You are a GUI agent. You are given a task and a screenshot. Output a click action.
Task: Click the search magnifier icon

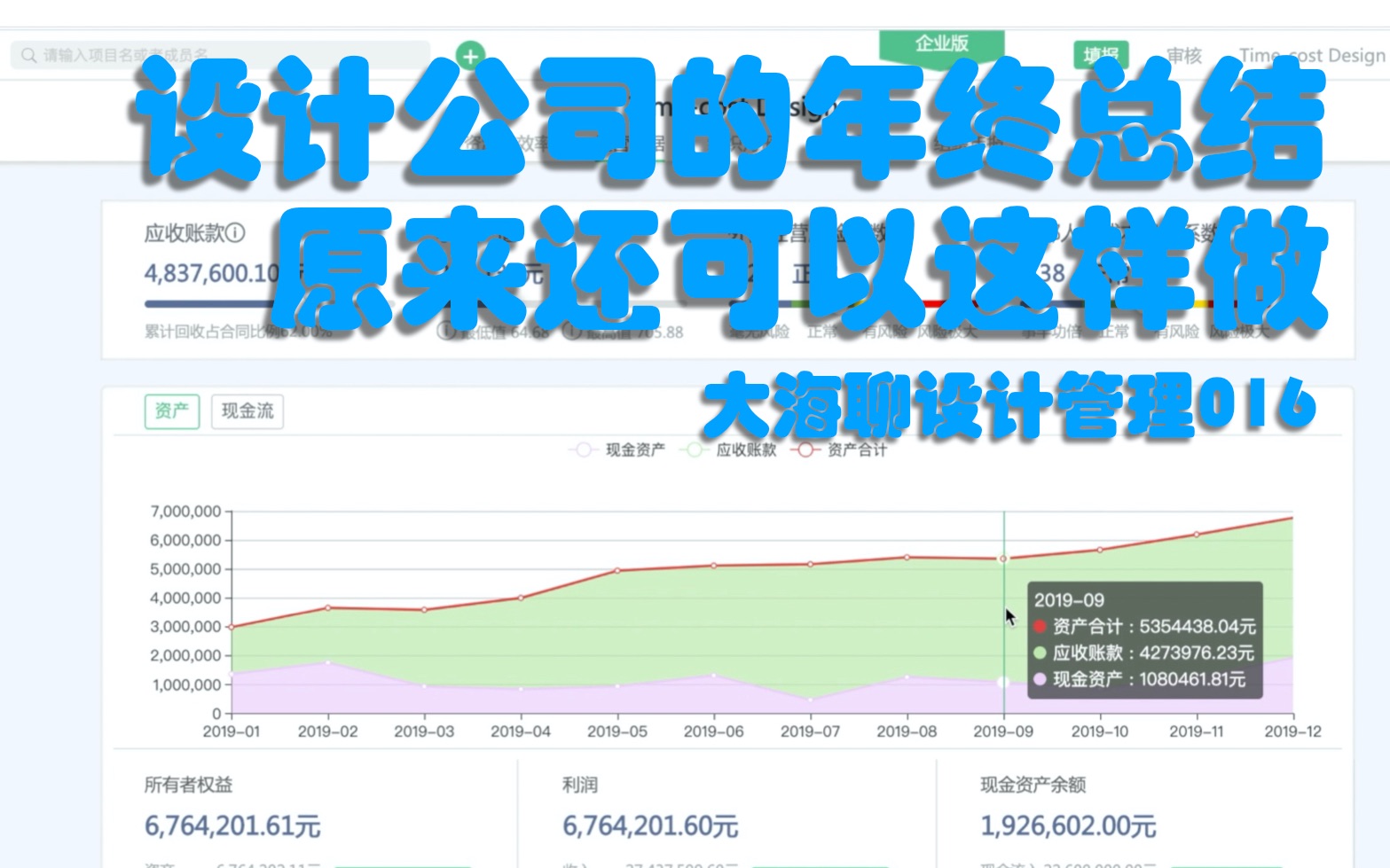click(29, 55)
